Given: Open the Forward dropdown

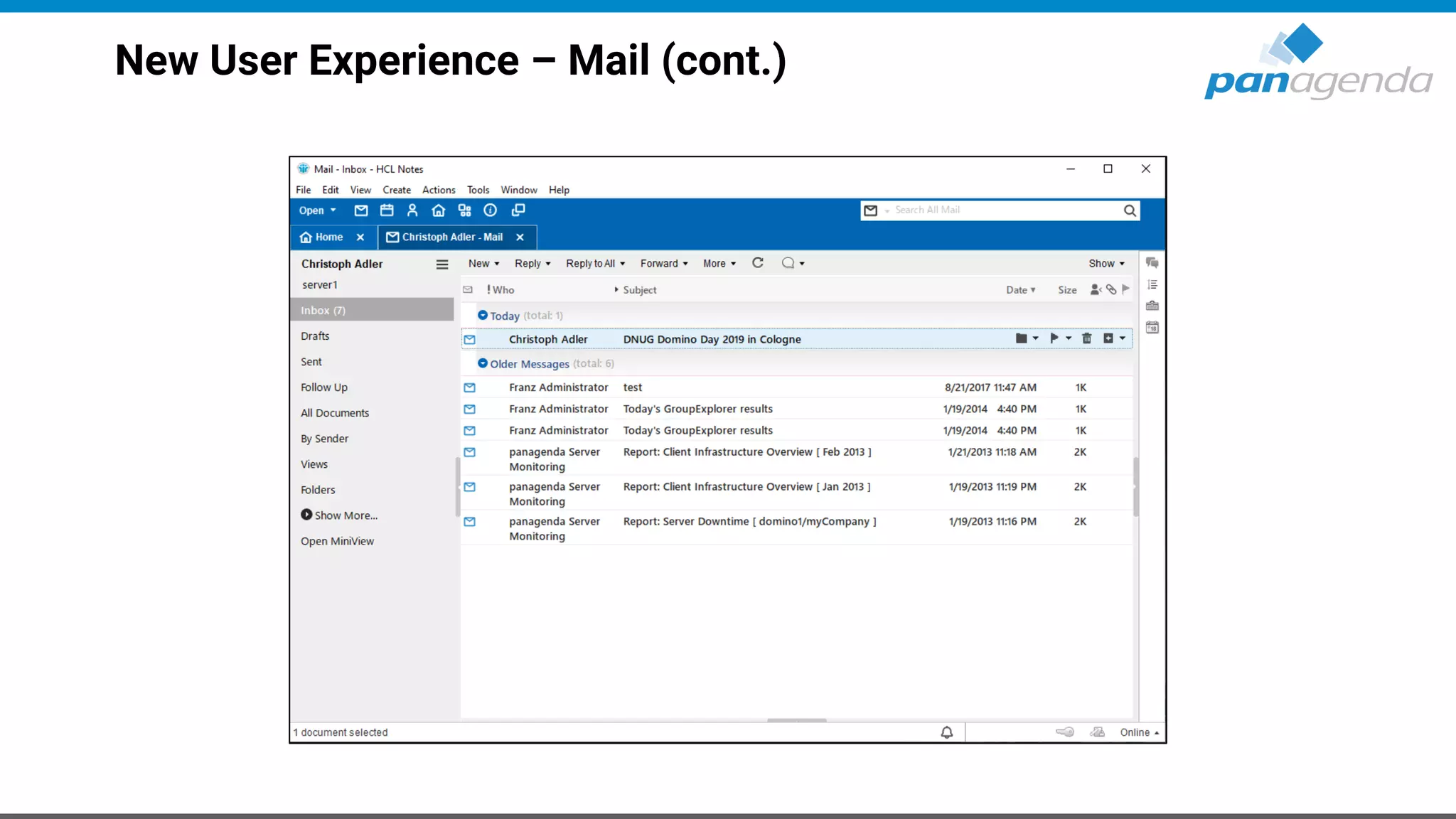Looking at the screenshot, I should 664,263.
